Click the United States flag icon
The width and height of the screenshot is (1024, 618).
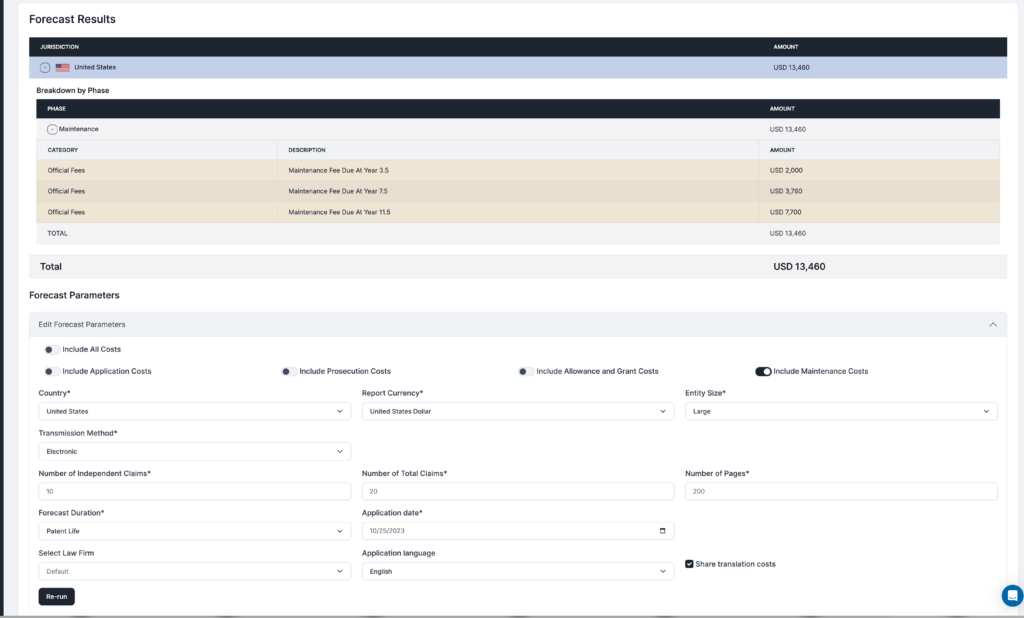tap(63, 67)
